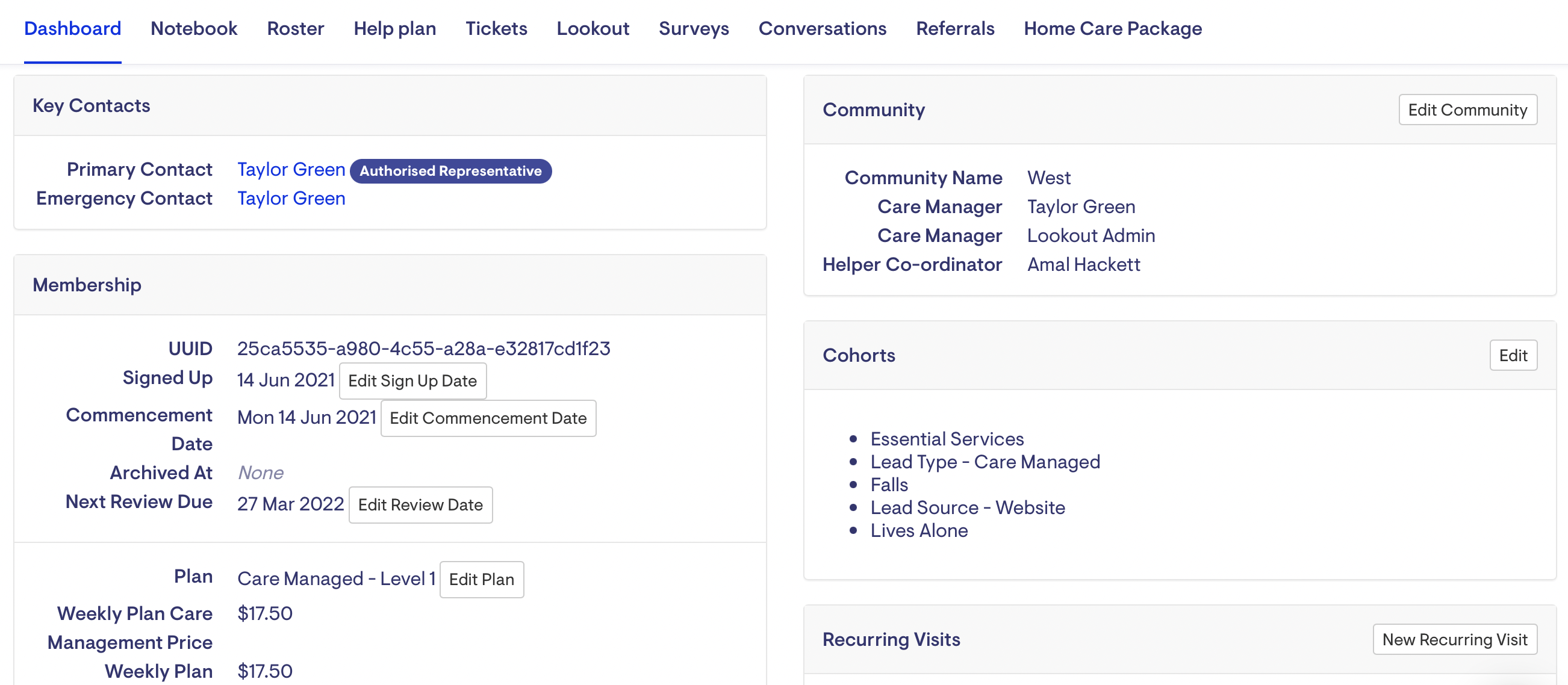Screen dimensions: 1568x685
Task: Select the Lookout tab
Action: [593, 29]
